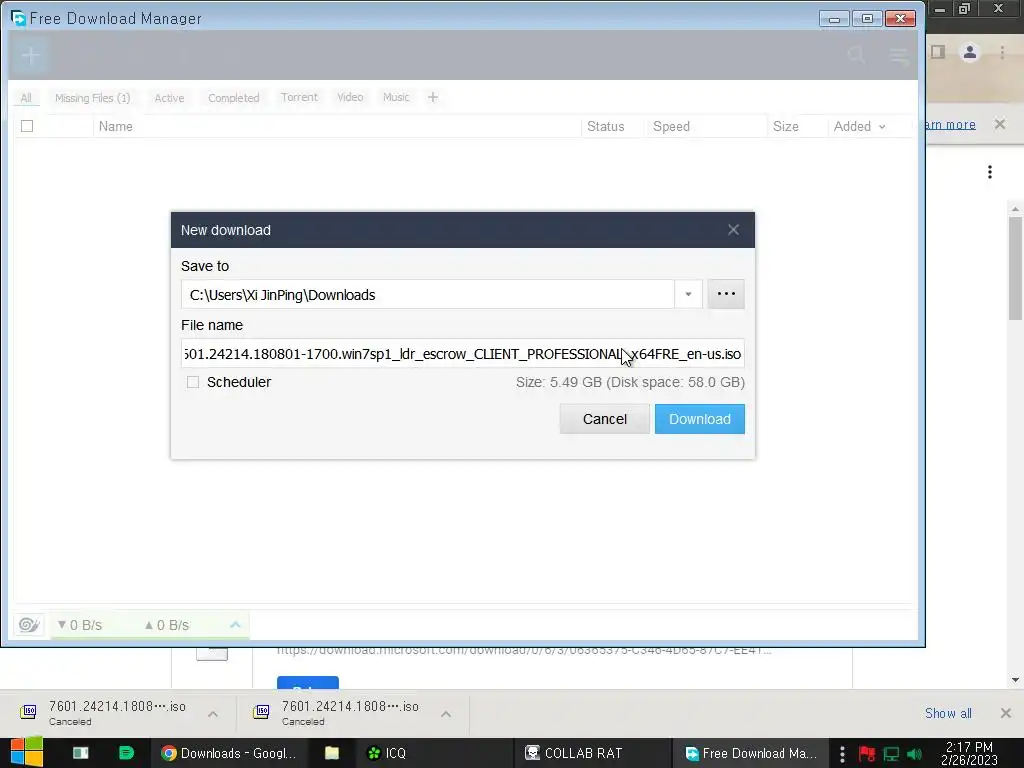
Task: Click the second canceled iso file icon in Chrome
Action: (261, 712)
